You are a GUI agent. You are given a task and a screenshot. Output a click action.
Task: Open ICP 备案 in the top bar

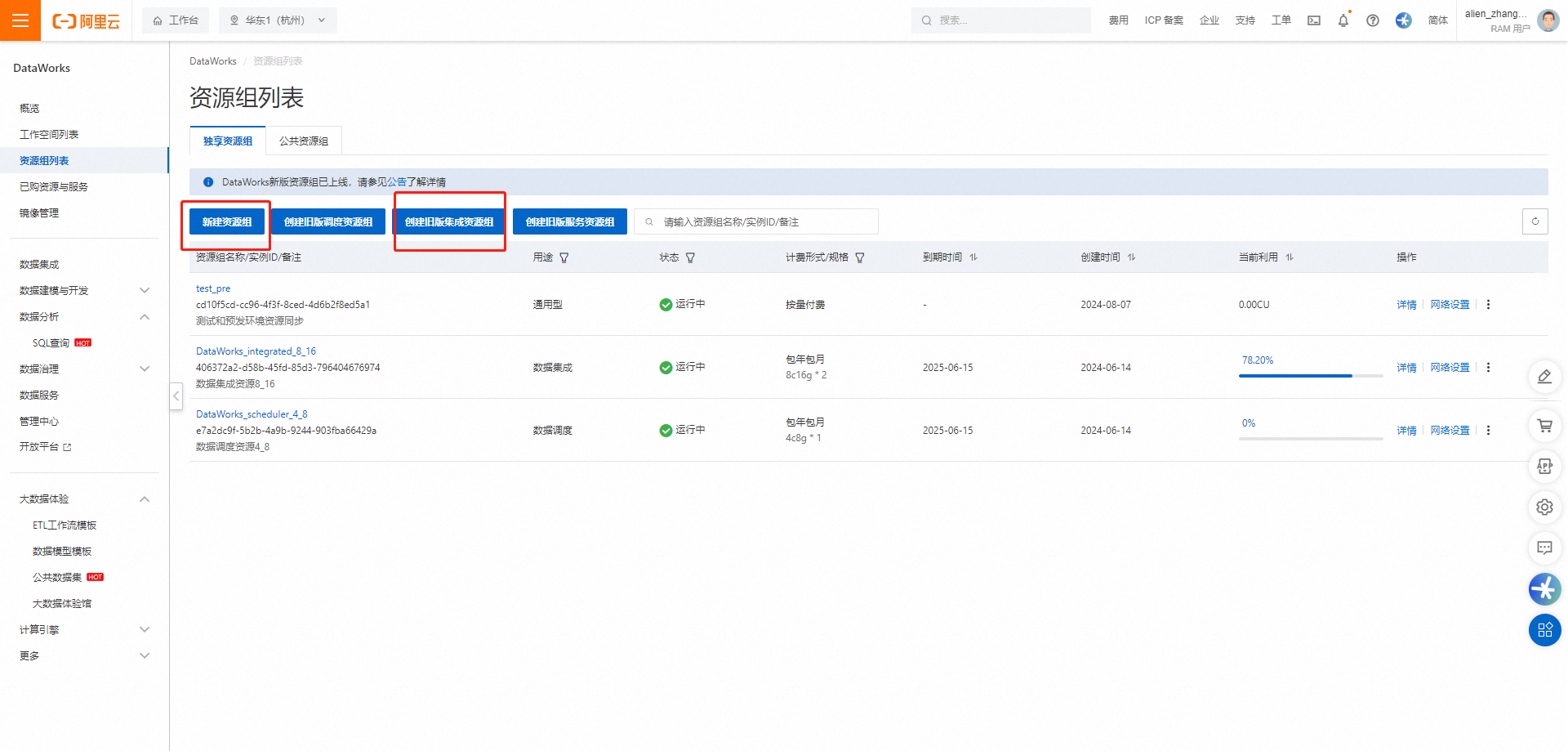pos(1164,20)
